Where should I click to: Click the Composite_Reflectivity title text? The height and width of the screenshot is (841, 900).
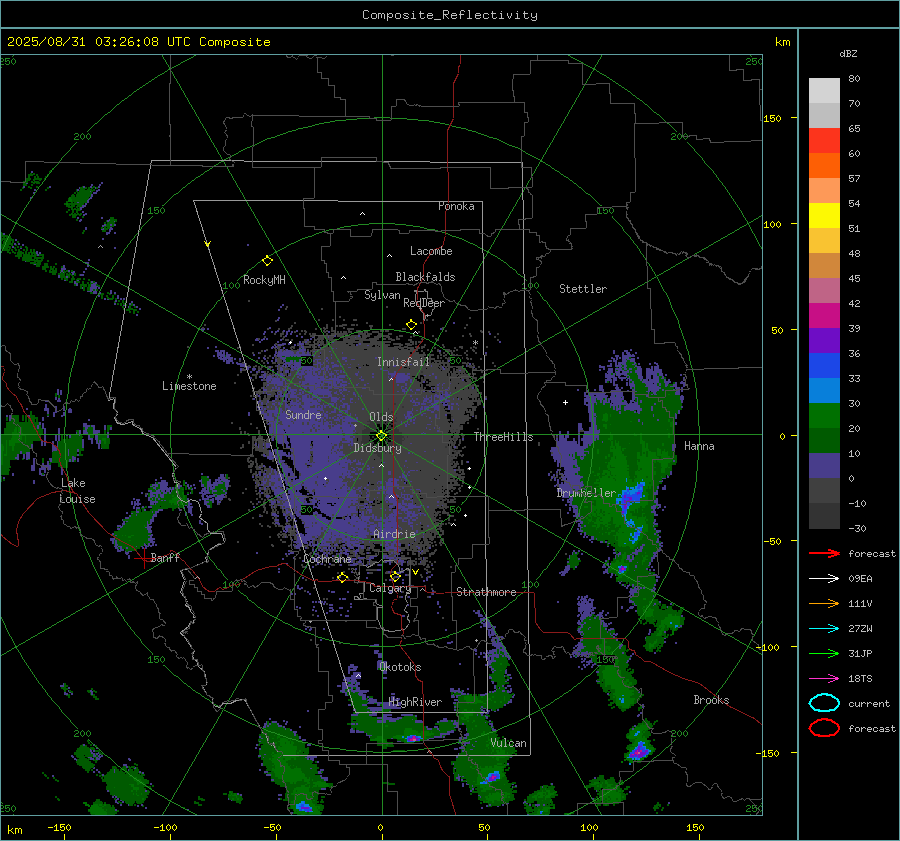449,15
